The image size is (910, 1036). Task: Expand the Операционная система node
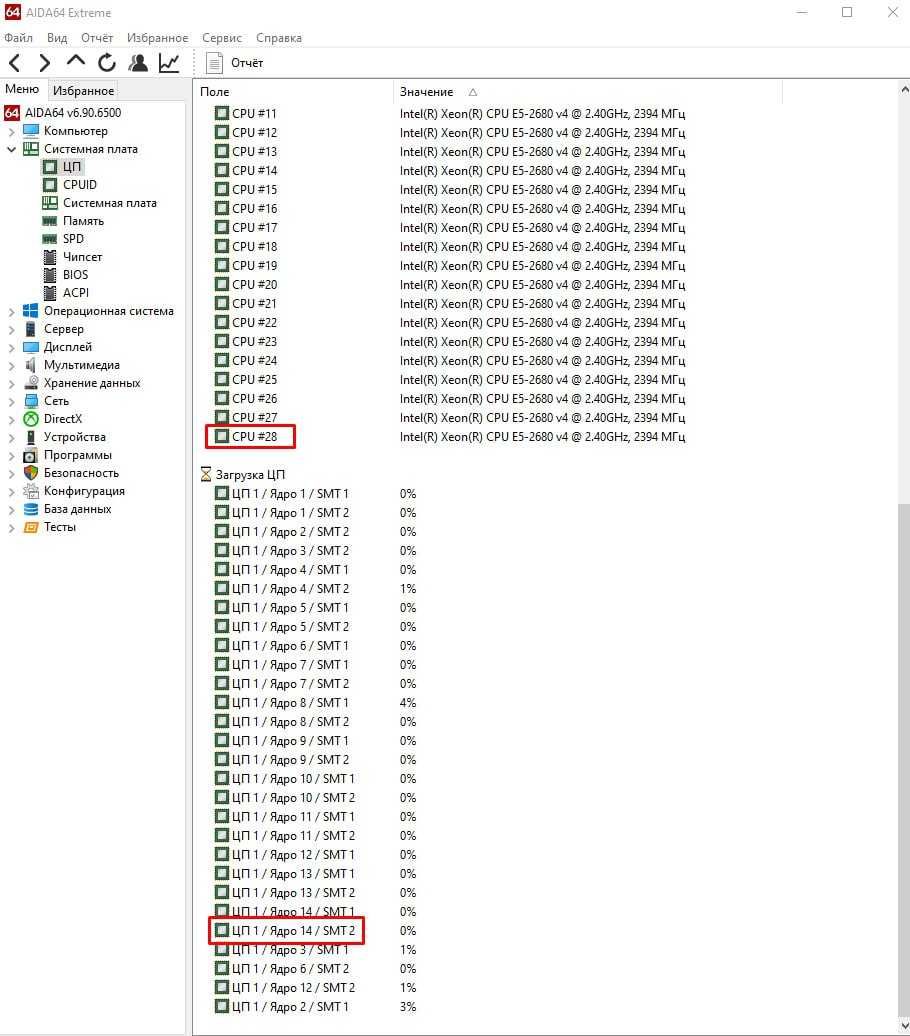pyautogui.click(x=11, y=311)
